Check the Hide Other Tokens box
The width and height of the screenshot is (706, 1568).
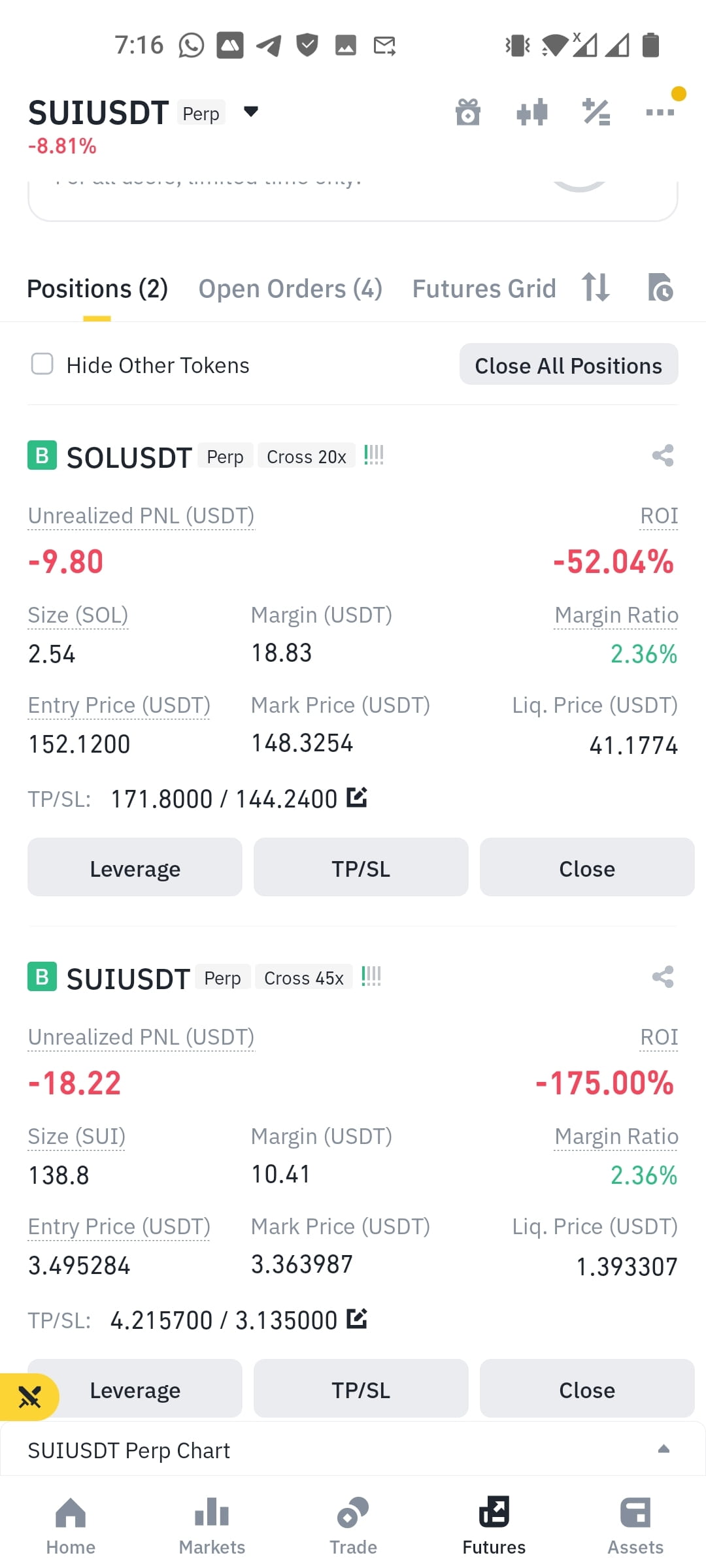click(42, 364)
